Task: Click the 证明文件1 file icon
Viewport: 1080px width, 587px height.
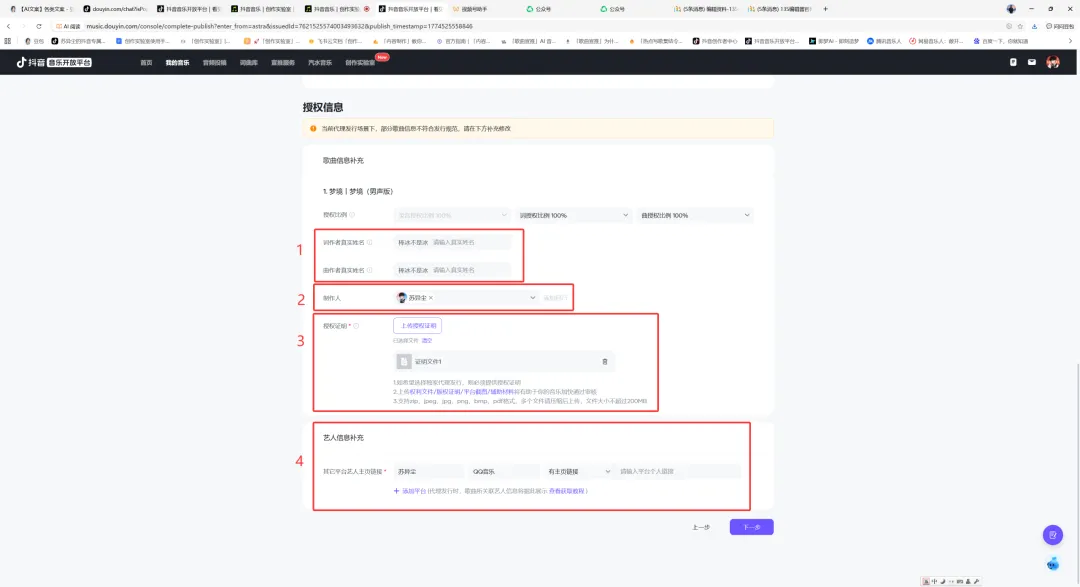Action: (404, 361)
